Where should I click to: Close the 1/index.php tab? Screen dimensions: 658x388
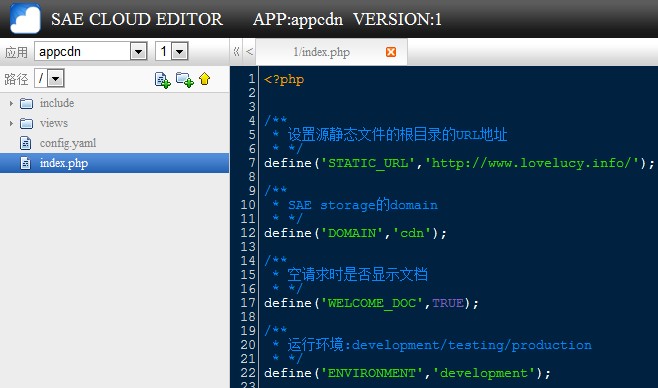point(391,52)
